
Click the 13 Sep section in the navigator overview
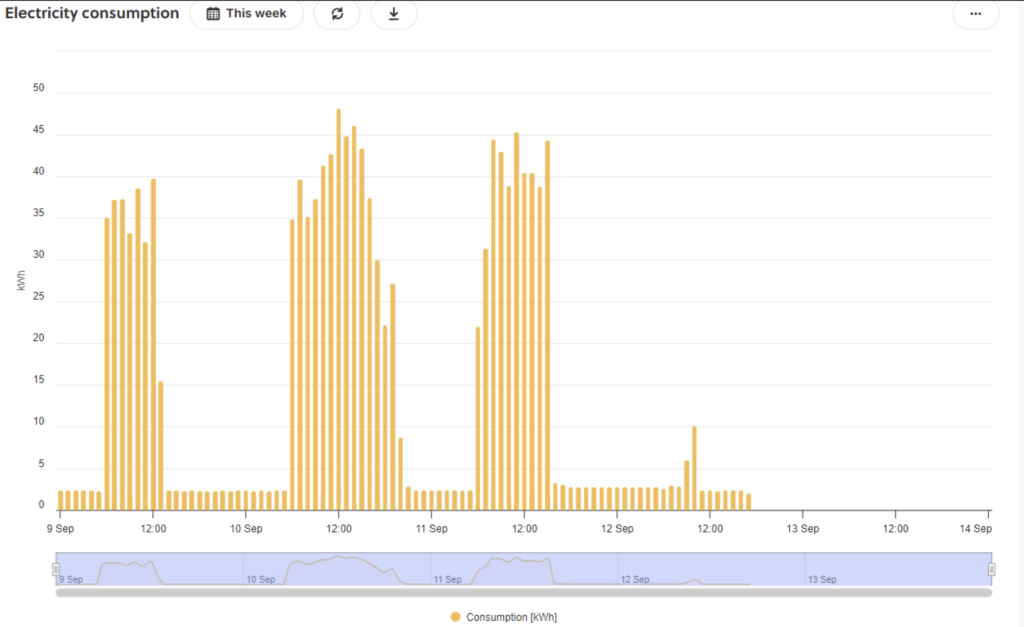(898, 569)
